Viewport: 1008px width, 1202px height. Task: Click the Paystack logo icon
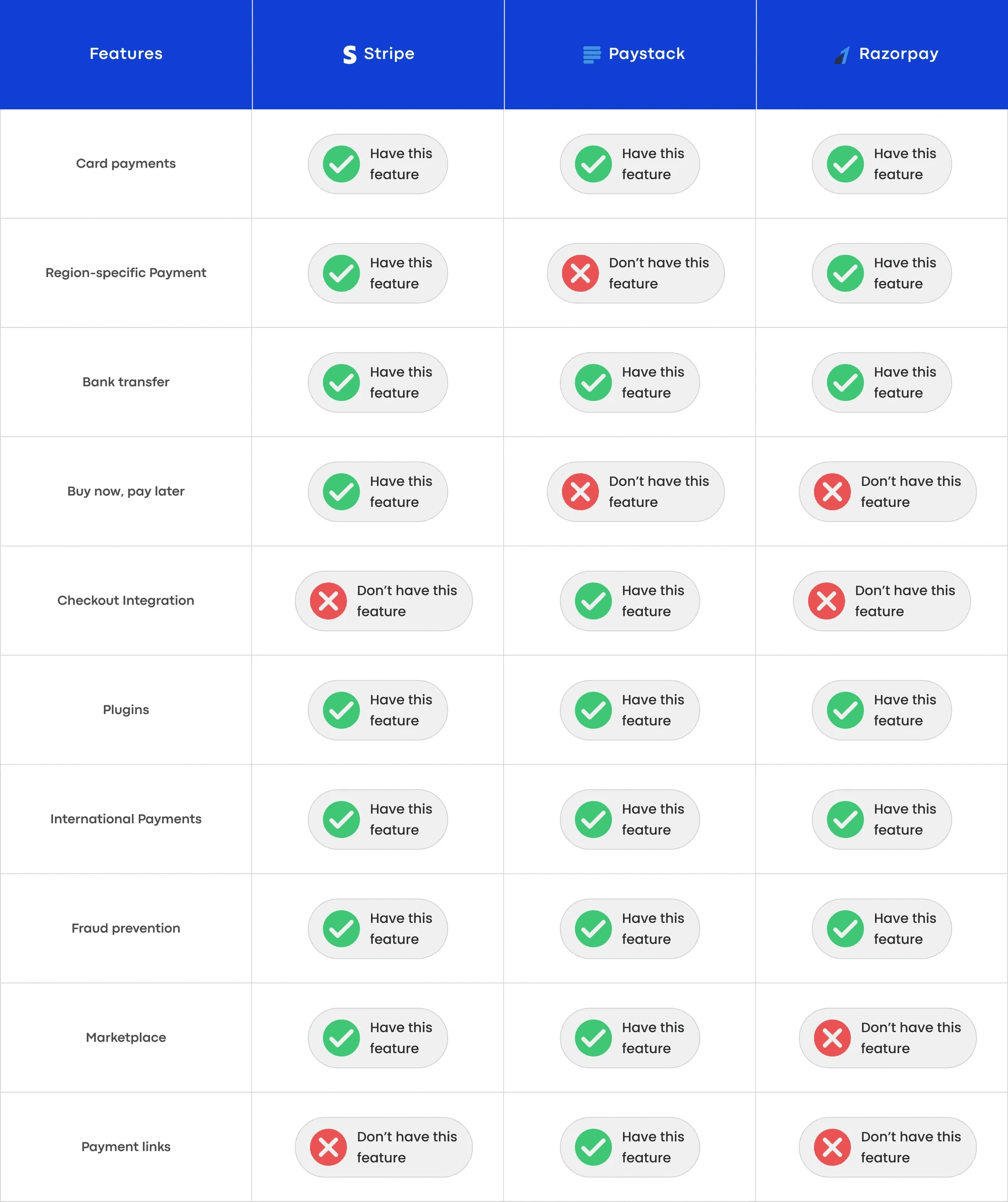click(x=592, y=54)
